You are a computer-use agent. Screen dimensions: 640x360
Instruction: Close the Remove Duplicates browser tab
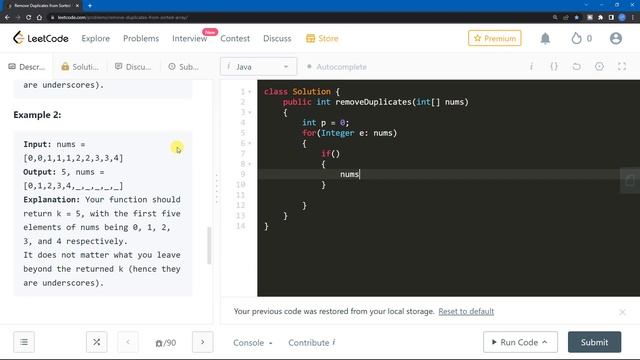tap(77, 6)
